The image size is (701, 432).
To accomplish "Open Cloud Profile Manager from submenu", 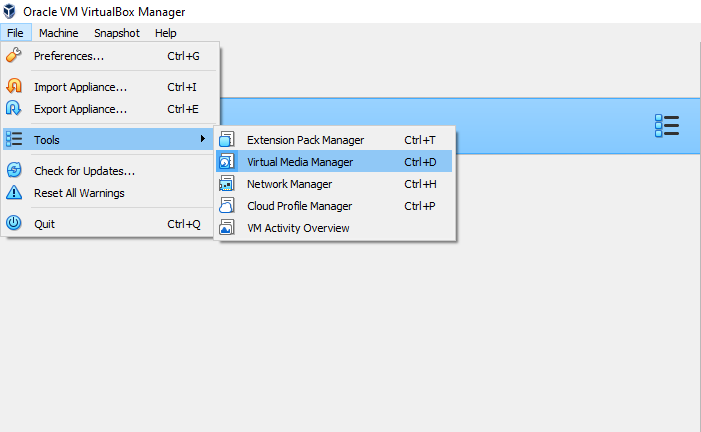I will pyautogui.click(x=334, y=205).
